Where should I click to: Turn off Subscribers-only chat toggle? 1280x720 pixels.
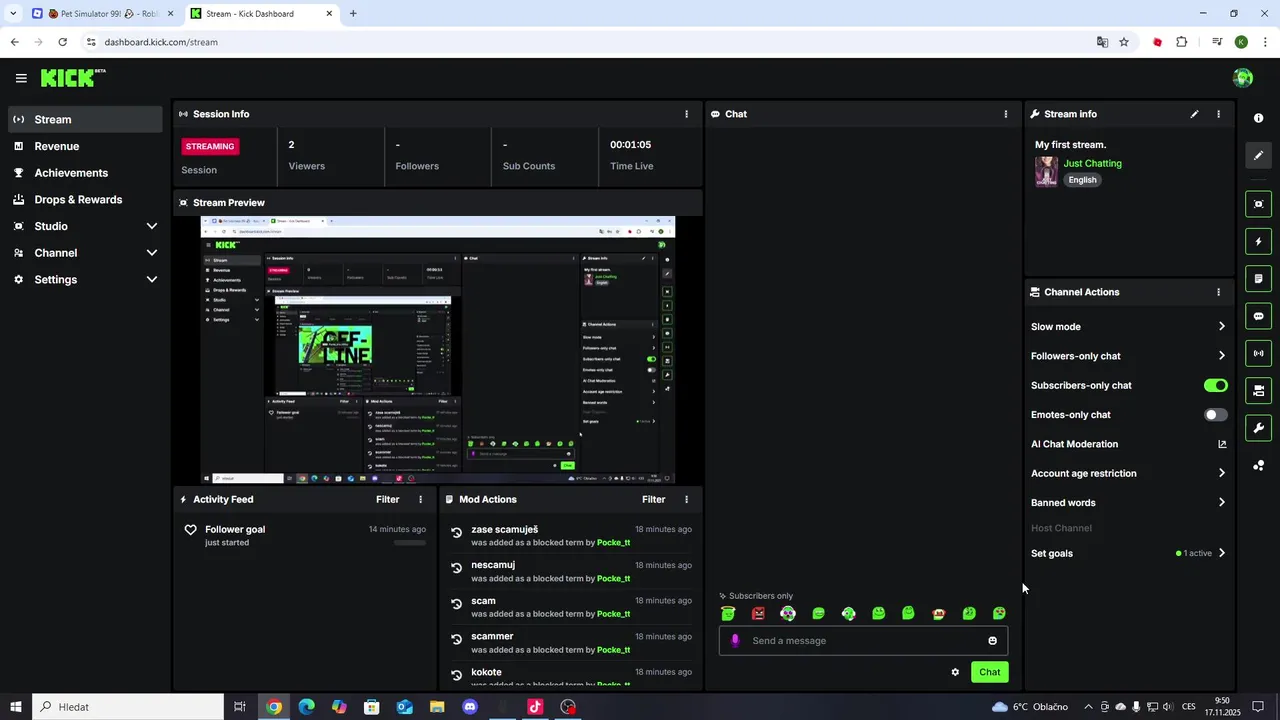pyautogui.click(x=1216, y=385)
